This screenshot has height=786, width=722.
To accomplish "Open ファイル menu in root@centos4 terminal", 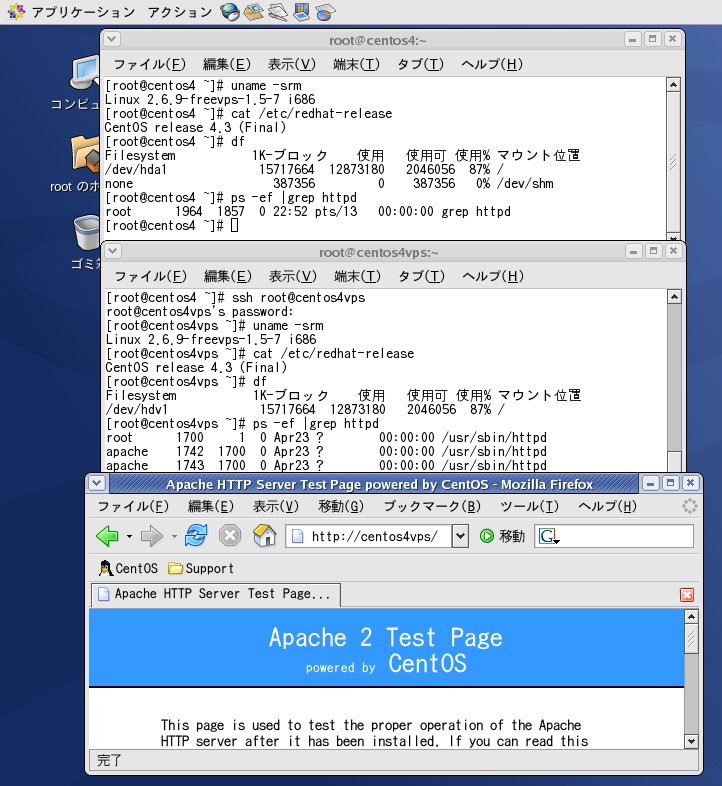I will click(x=149, y=64).
